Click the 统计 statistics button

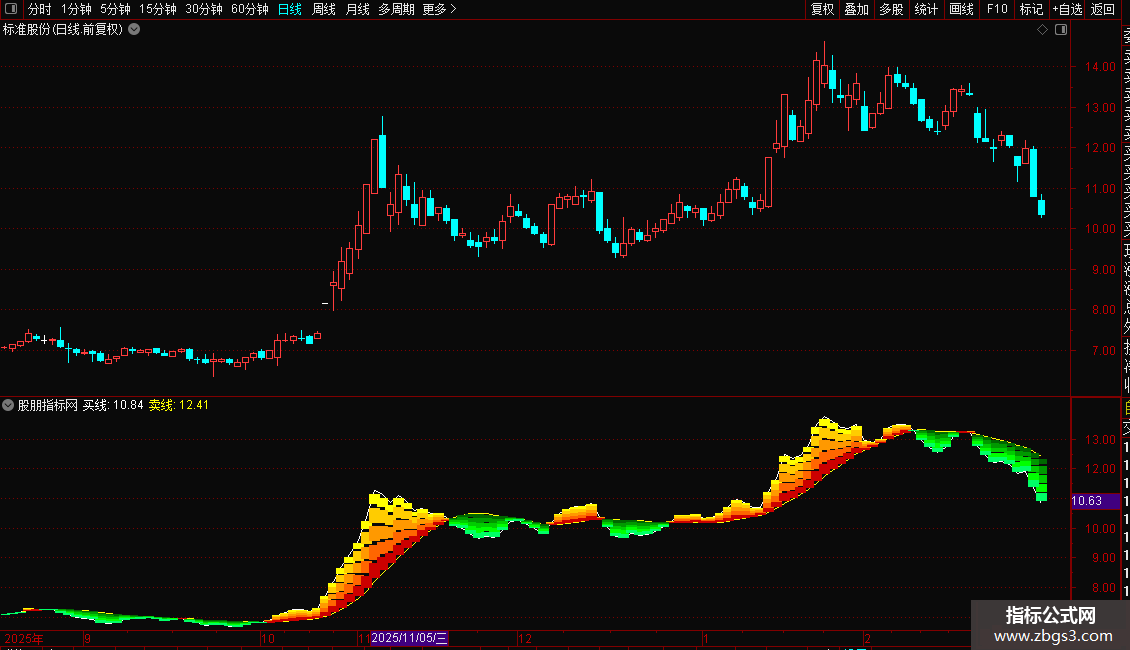(x=926, y=9)
